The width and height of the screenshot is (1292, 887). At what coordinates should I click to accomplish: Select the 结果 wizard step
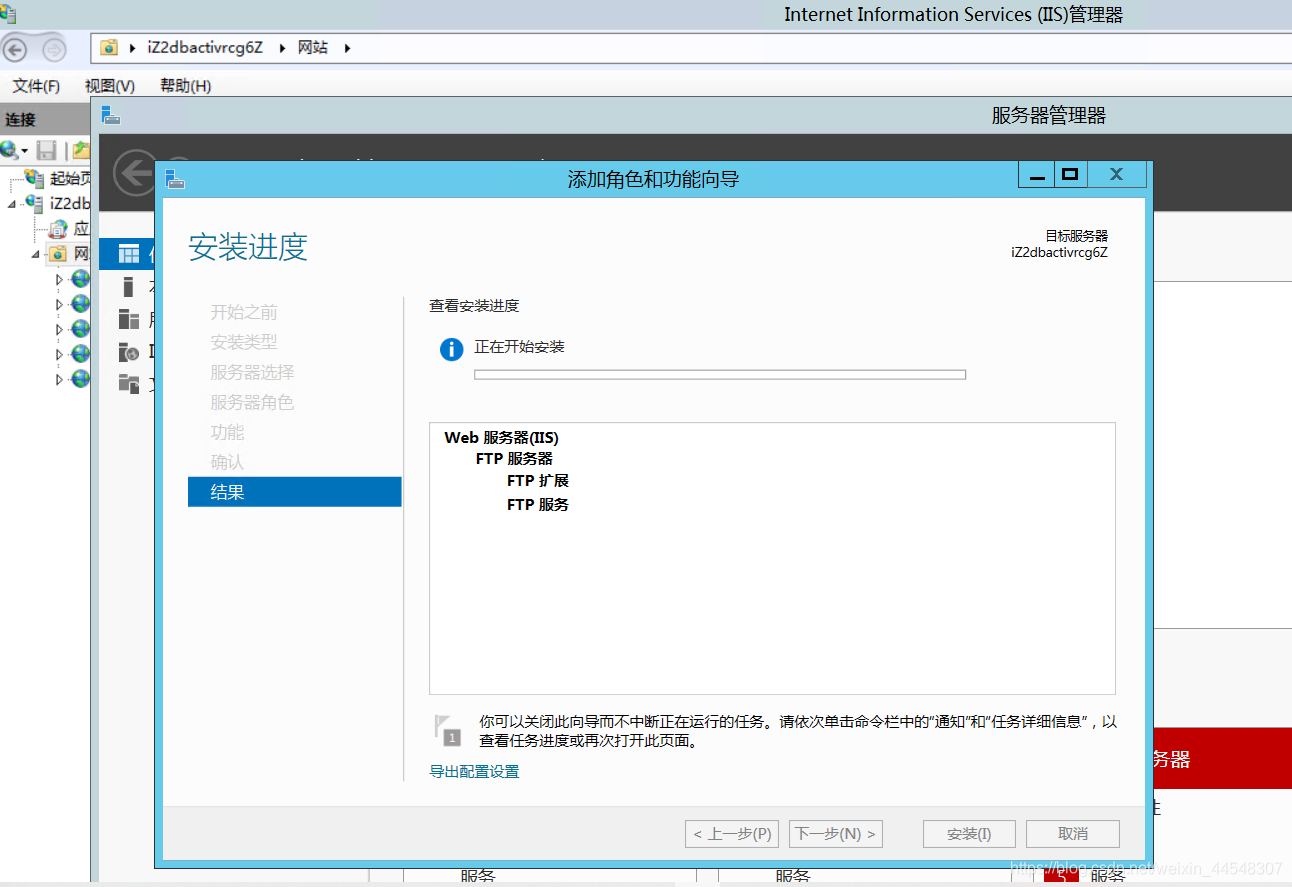tap(294, 492)
